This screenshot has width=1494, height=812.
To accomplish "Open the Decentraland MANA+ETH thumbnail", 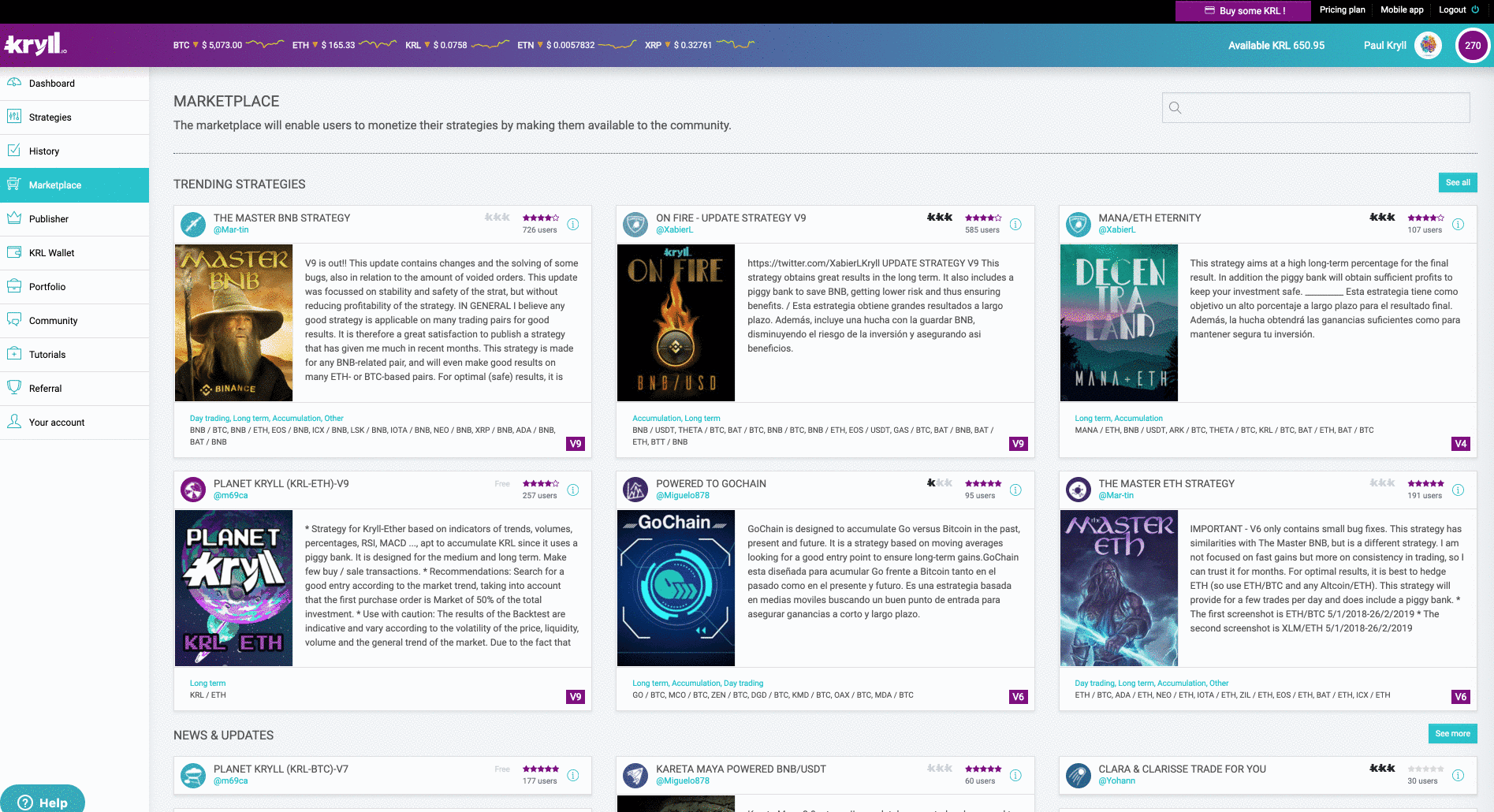I will tap(1119, 322).
